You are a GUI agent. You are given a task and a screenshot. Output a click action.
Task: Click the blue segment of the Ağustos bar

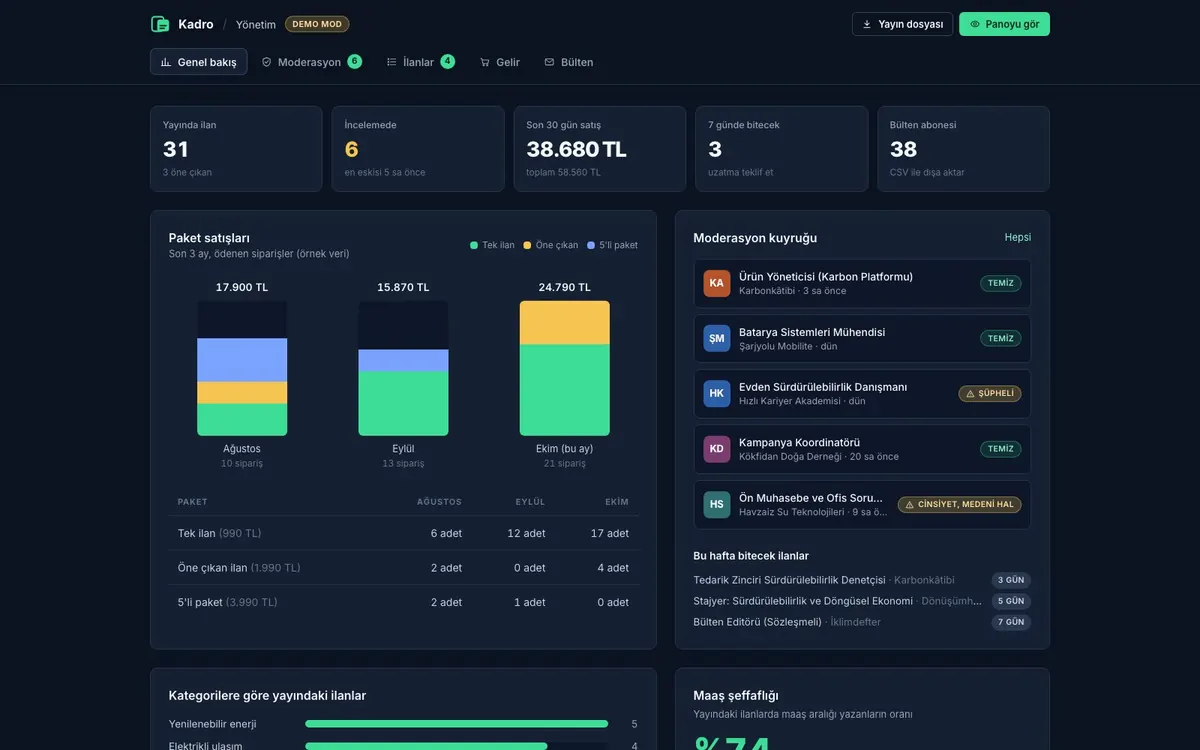pyautogui.click(x=242, y=360)
